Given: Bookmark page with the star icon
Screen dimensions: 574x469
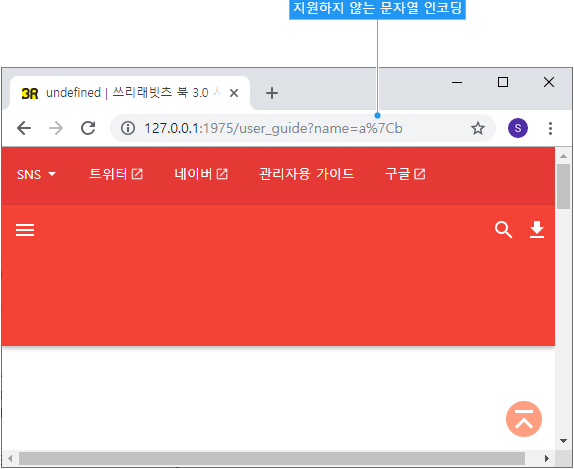Looking at the screenshot, I should (x=478, y=128).
